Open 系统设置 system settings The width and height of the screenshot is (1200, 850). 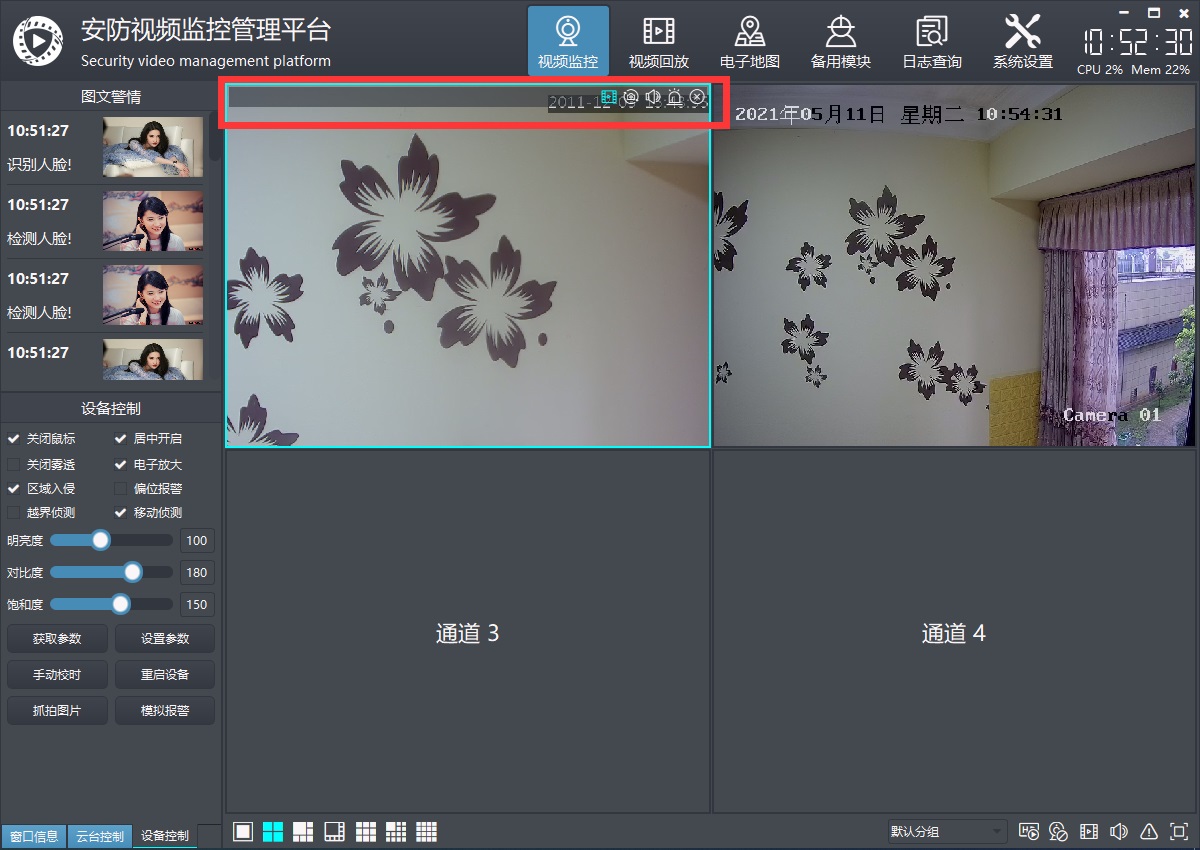(1022, 42)
